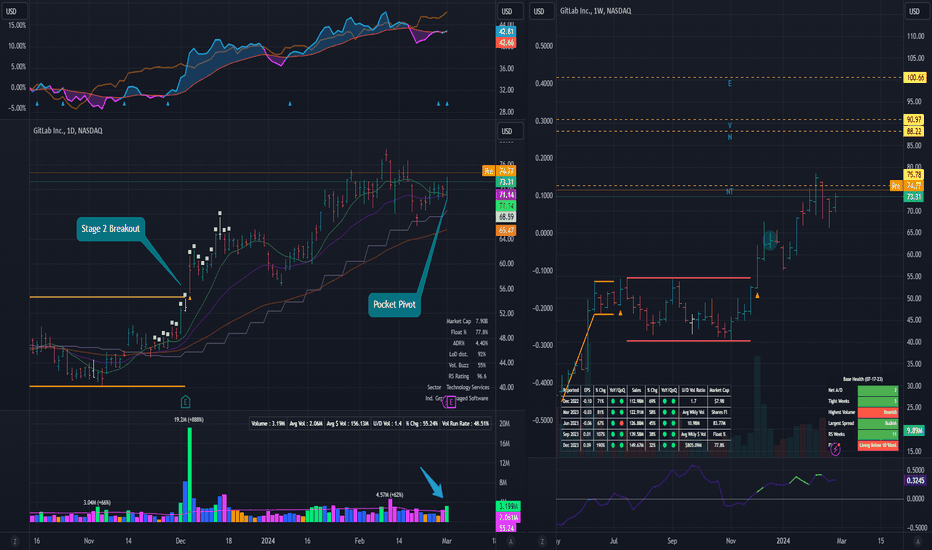Click the orange triangle marker near weekly December breakout
The image size is (932, 550).
757,295
